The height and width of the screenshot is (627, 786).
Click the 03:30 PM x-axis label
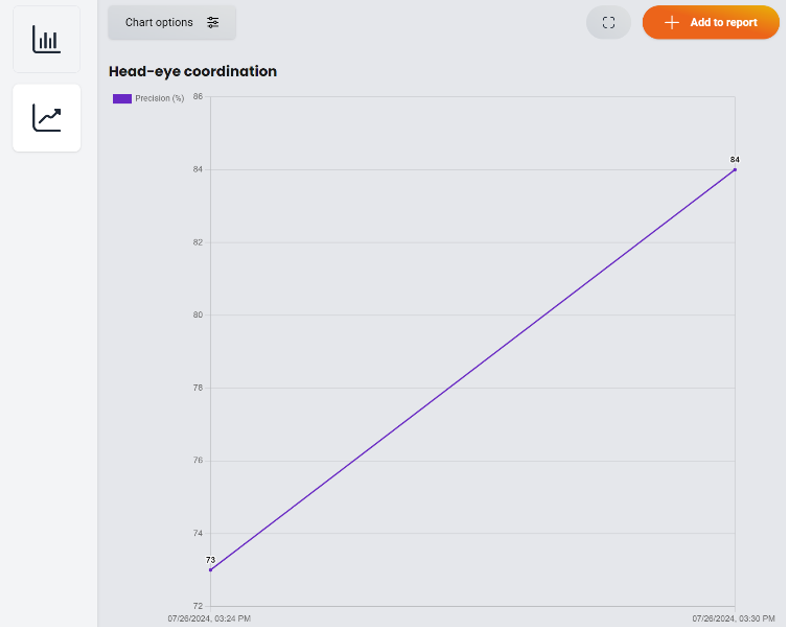pyautogui.click(x=733, y=618)
